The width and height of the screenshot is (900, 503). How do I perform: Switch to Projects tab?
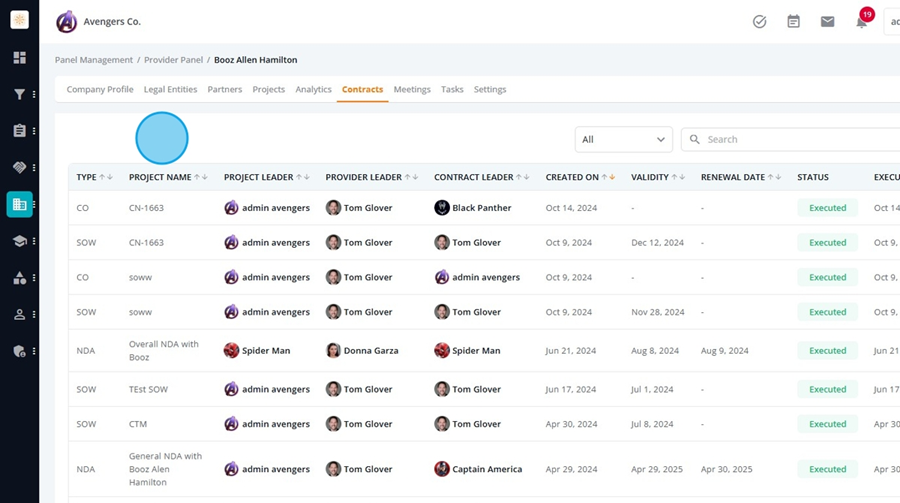[x=269, y=90]
